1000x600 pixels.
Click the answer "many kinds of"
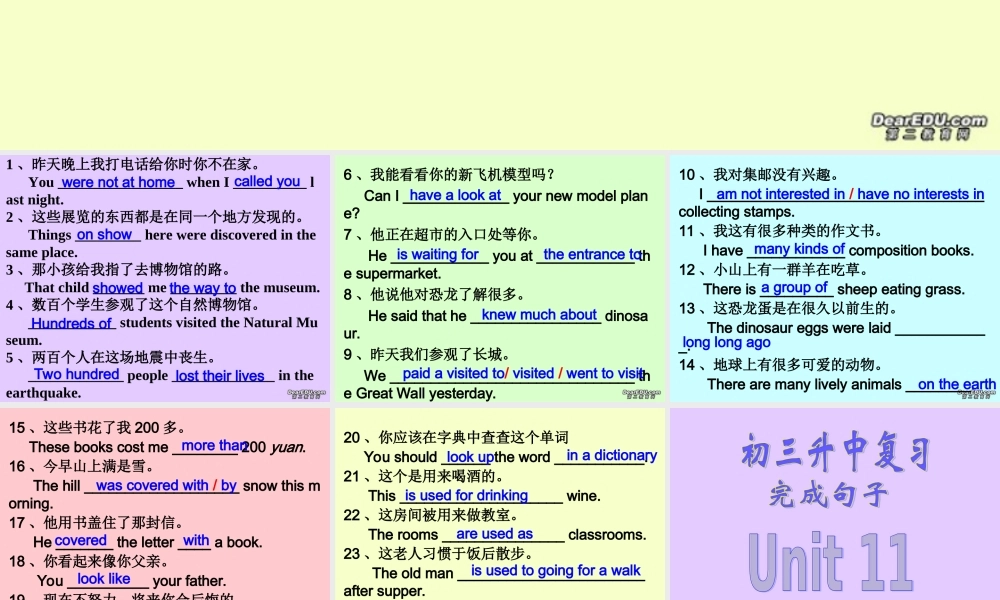[x=799, y=249]
